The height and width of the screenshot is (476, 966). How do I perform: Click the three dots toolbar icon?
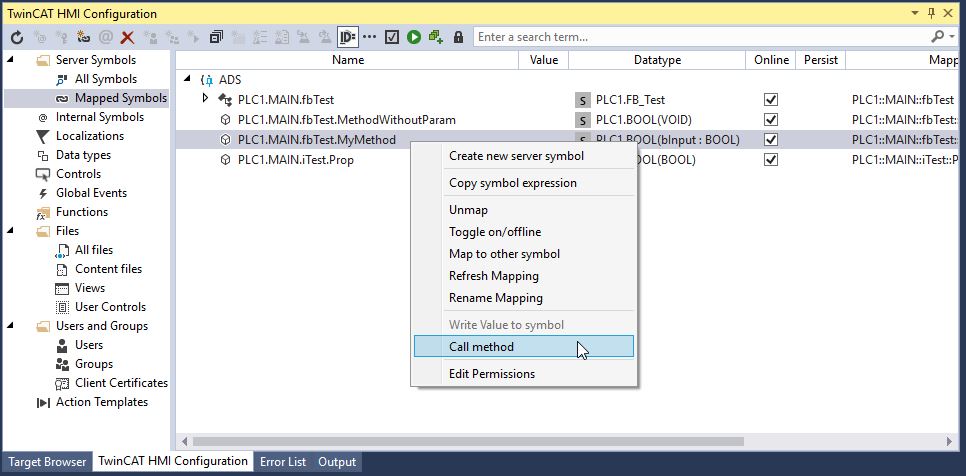click(x=369, y=38)
